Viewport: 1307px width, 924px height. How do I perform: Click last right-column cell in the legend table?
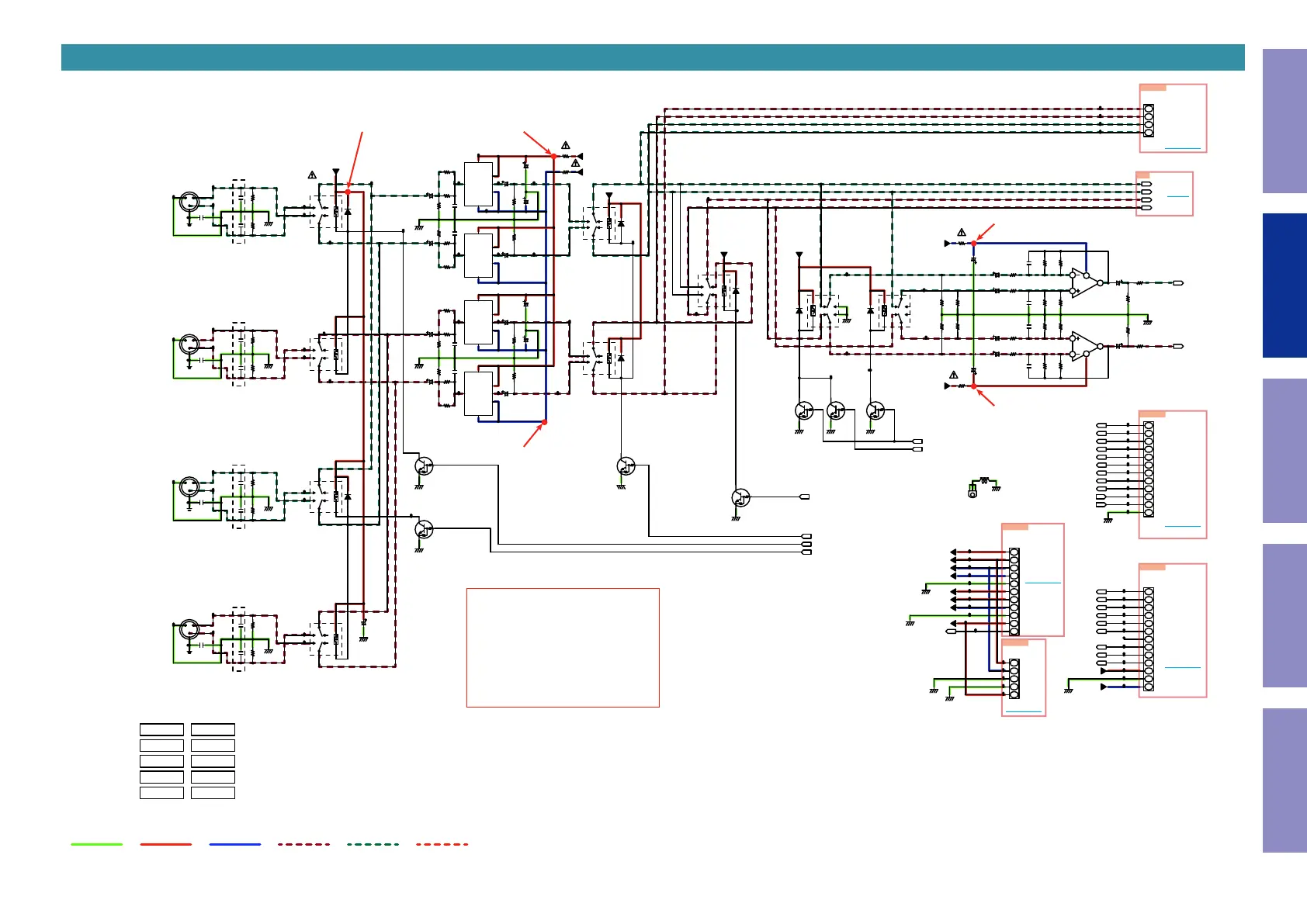[213, 793]
